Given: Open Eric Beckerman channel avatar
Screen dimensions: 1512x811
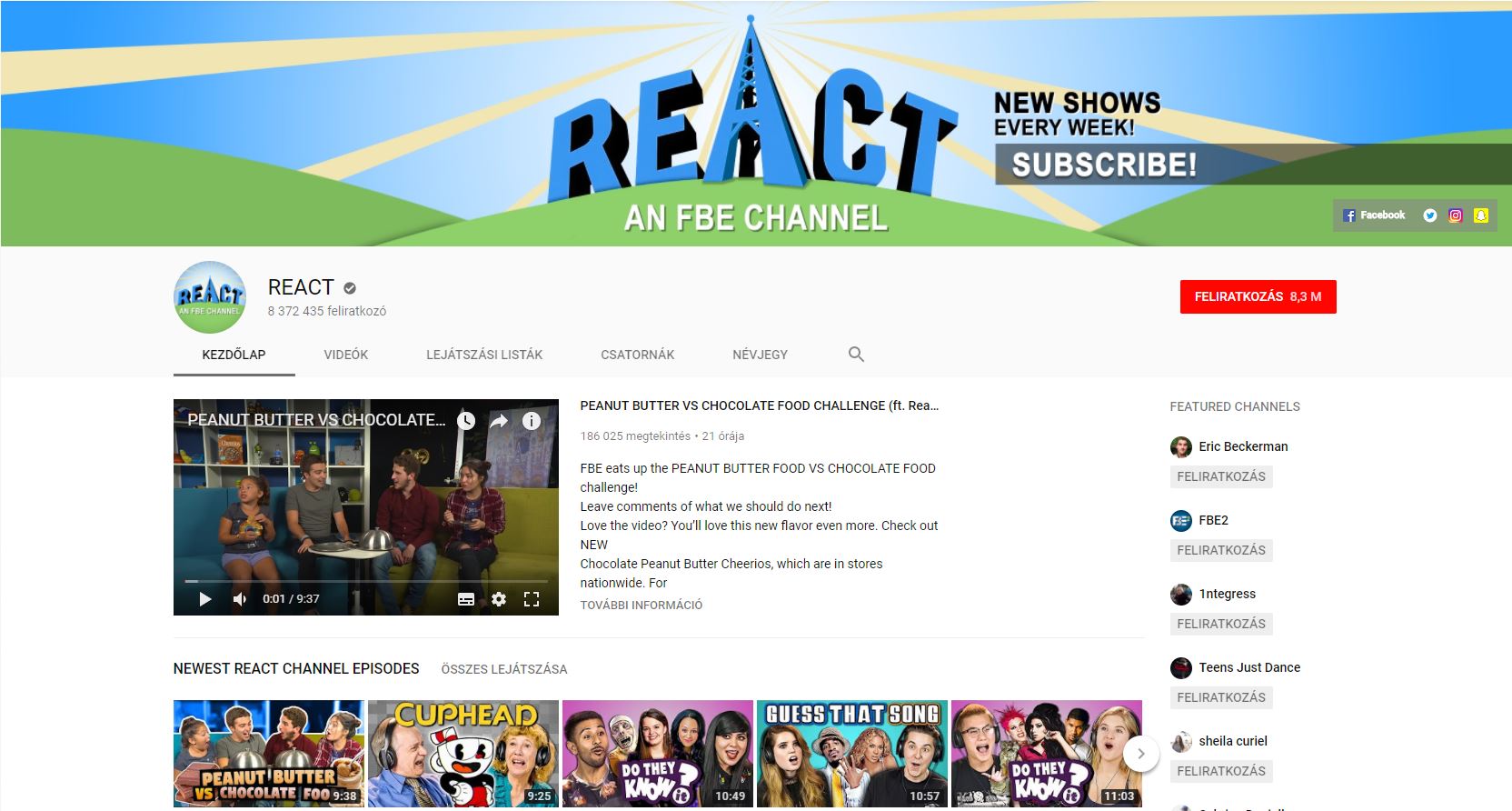Looking at the screenshot, I should pyautogui.click(x=1181, y=446).
